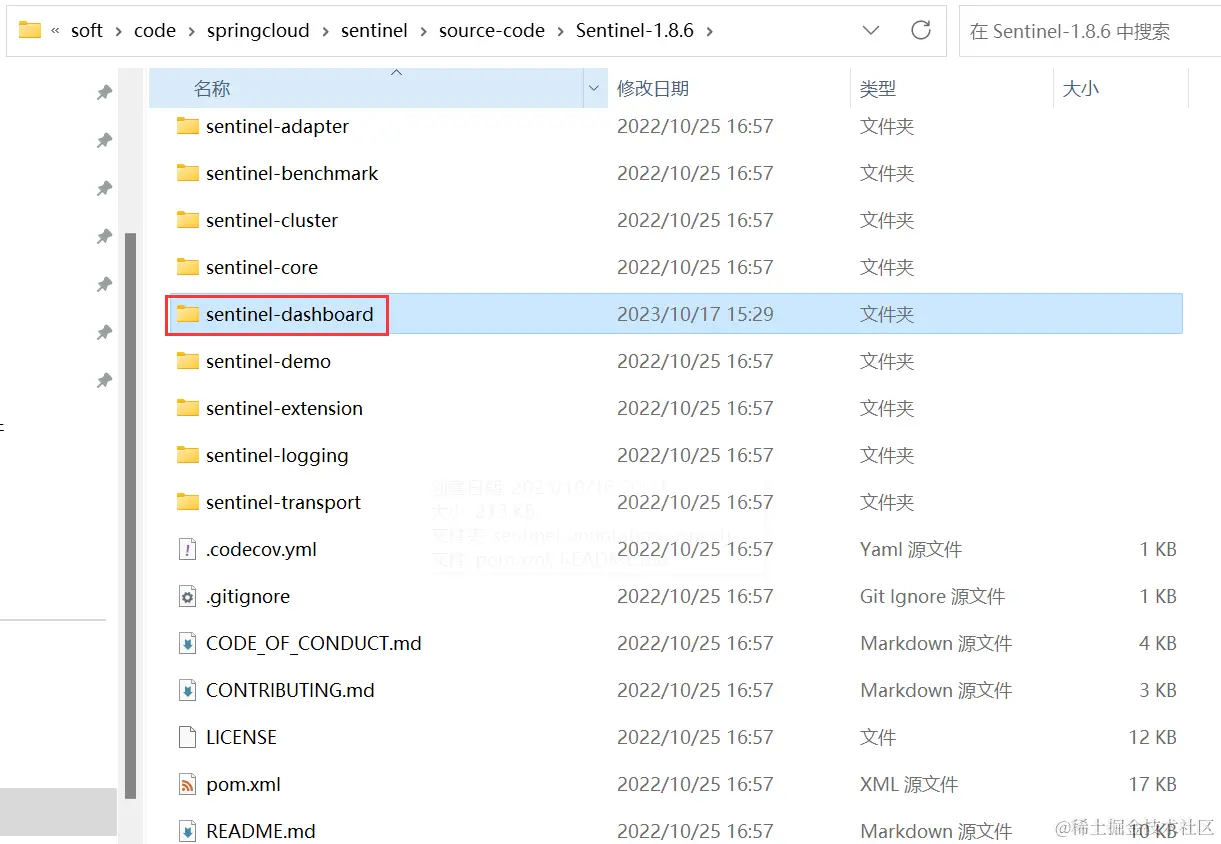Screen dimensions: 1221x844
Task: Select the sentinel-logging folder name
Action: 277,455
